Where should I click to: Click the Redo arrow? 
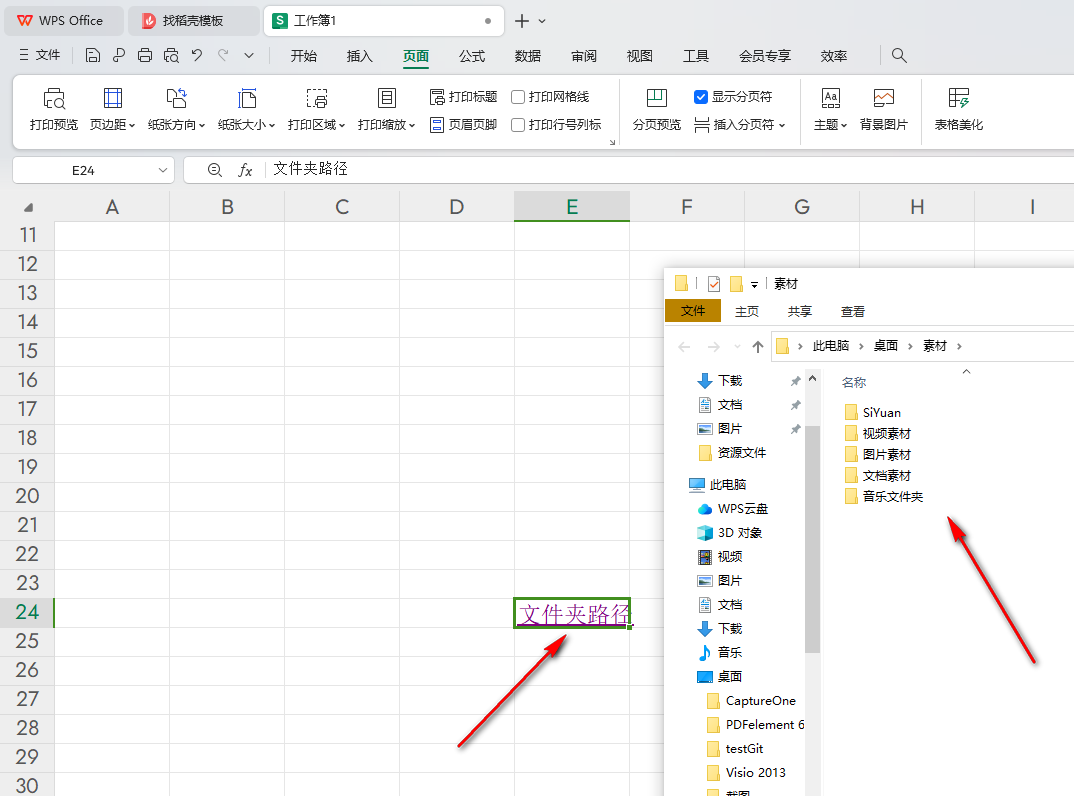223,55
